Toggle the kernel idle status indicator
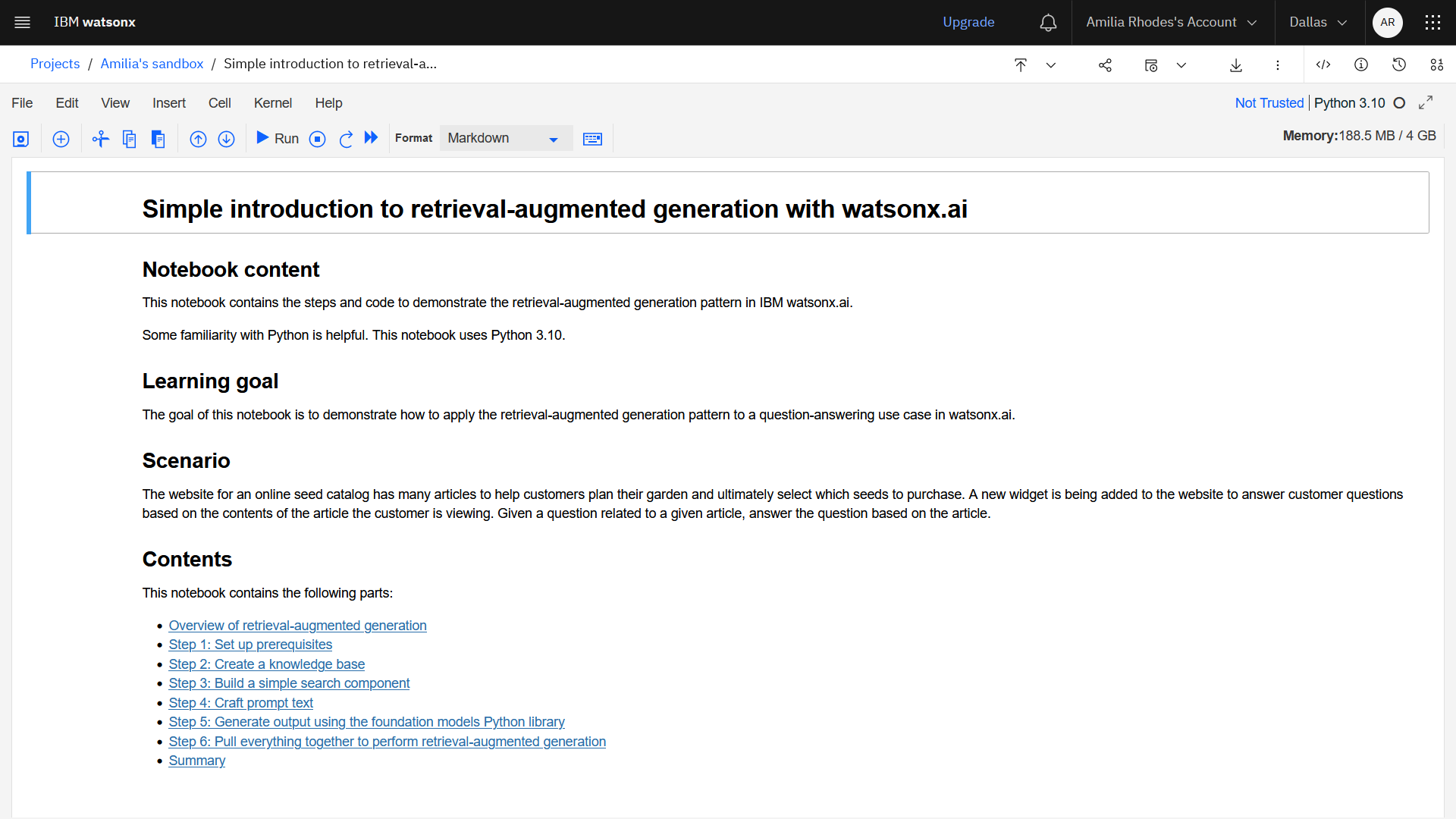 tap(1400, 103)
